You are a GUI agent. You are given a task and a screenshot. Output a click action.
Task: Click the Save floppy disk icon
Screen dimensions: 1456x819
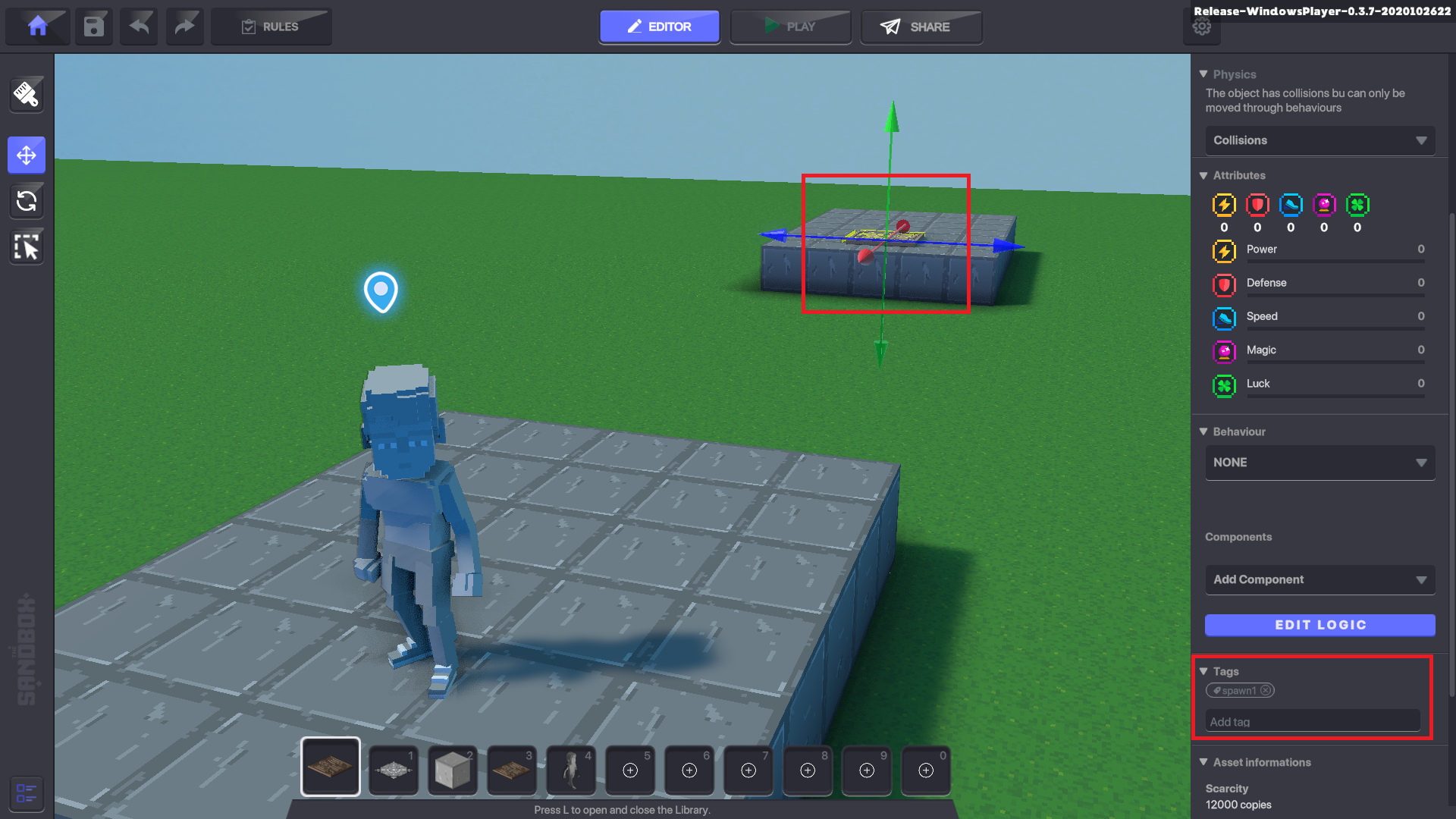click(93, 27)
